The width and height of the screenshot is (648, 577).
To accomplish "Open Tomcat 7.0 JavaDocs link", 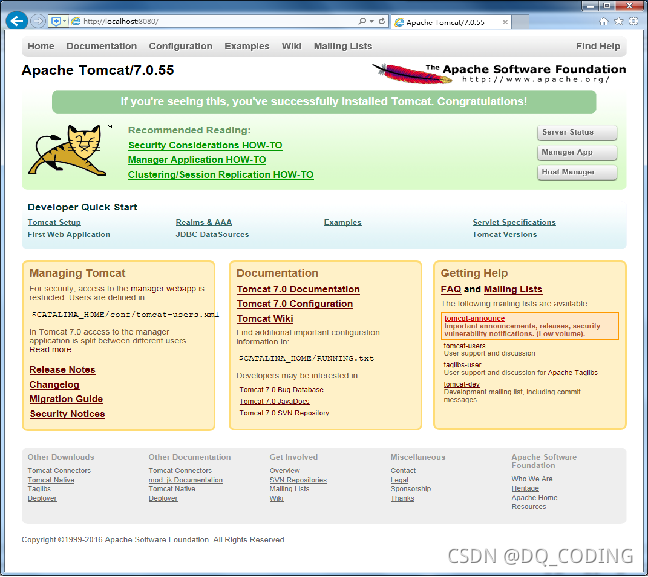I will (274, 401).
